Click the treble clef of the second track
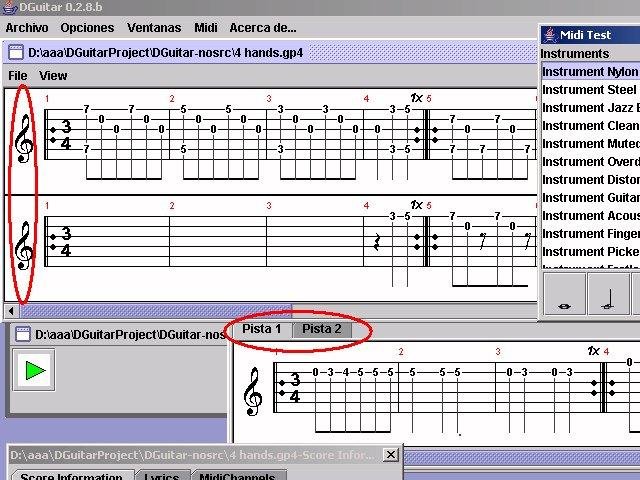Screen dimensions: 640x480 (x=23, y=246)
